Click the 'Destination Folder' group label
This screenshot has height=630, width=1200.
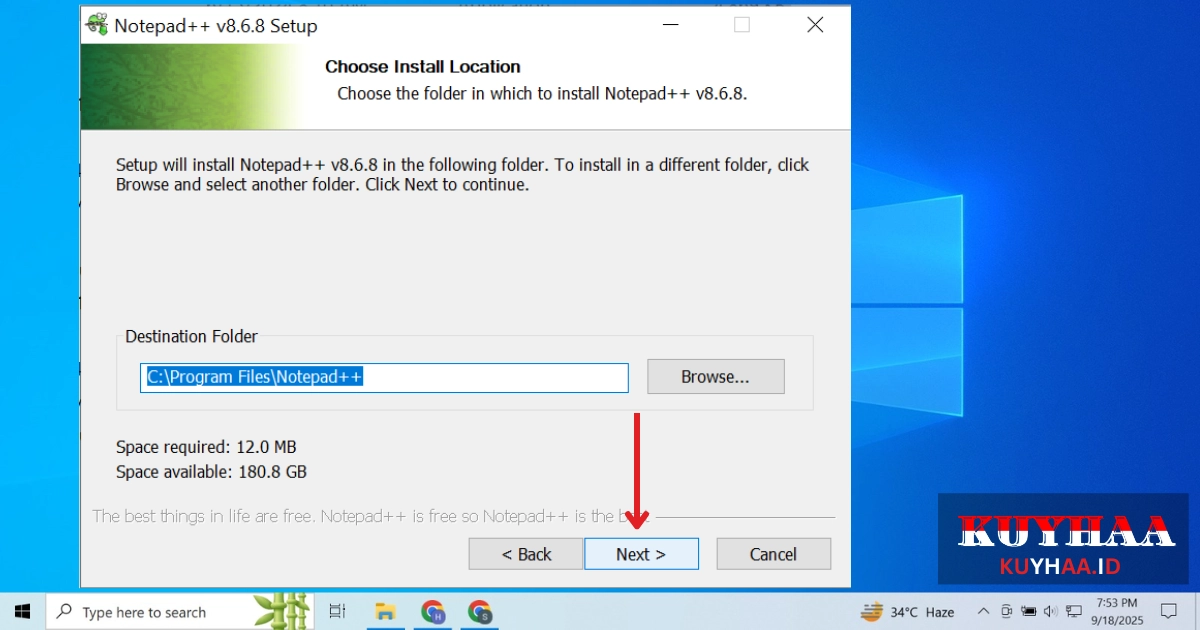(x=191, y=337)
